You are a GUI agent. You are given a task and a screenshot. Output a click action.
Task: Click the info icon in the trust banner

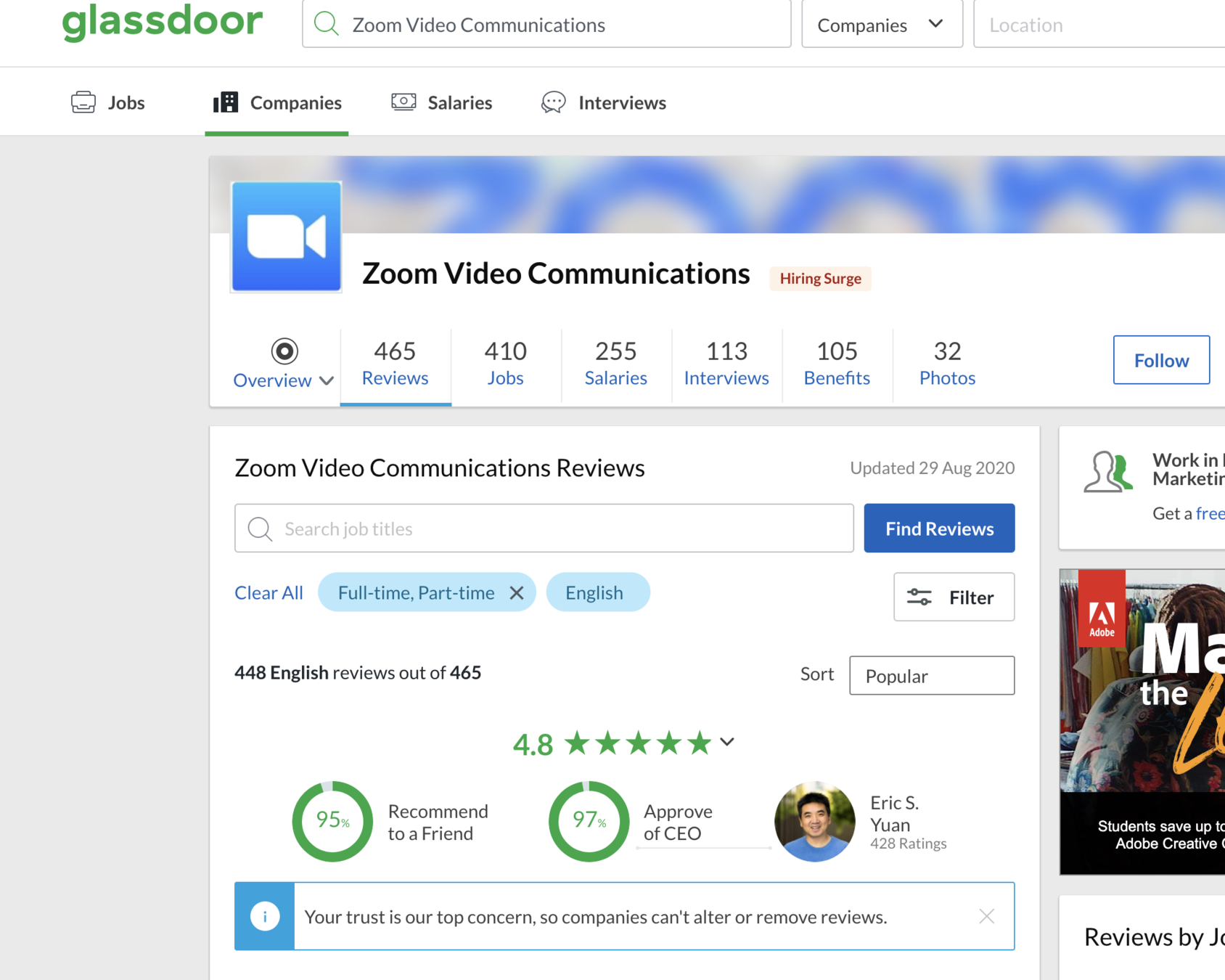point(265,916)
